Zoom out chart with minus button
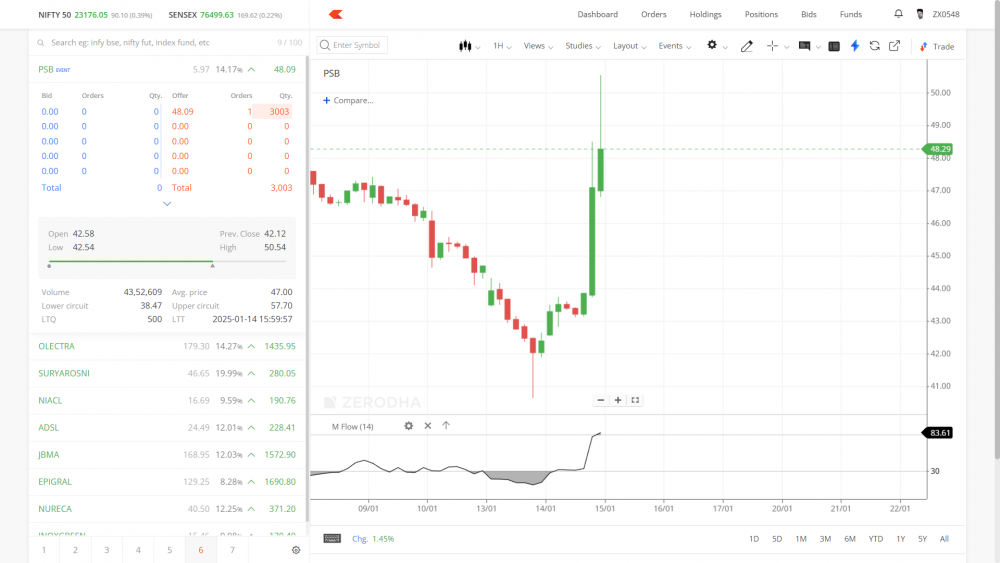Screen dimensions: 1000x563 600,400
